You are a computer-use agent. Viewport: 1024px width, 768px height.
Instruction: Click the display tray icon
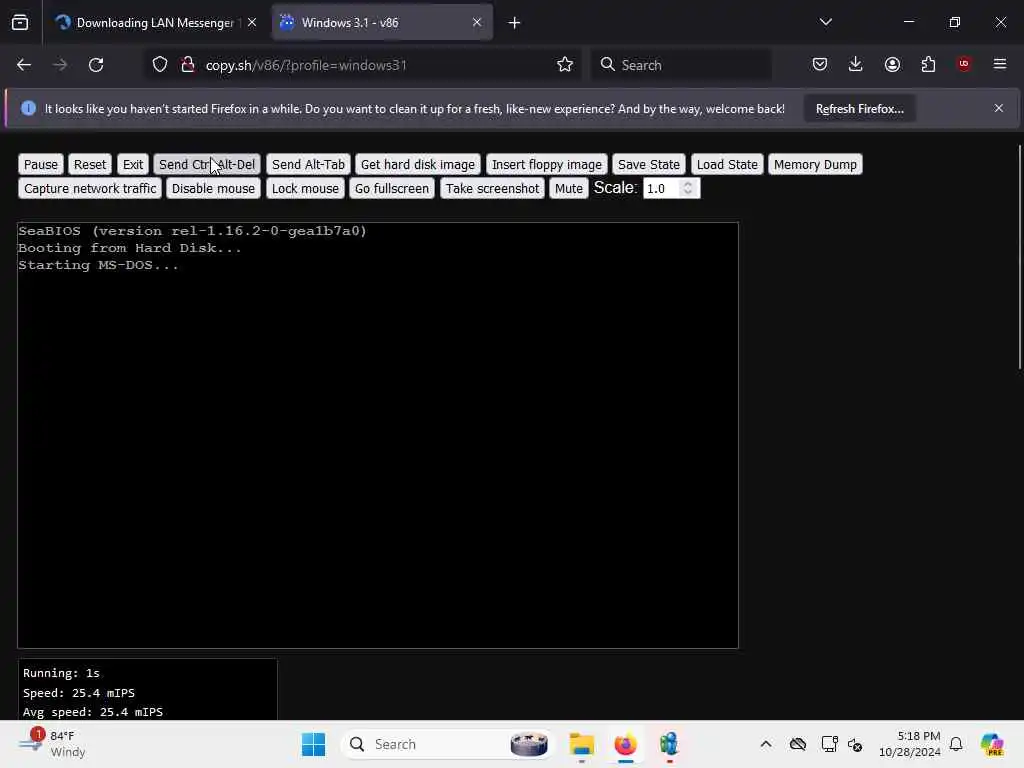click(829, 744)
